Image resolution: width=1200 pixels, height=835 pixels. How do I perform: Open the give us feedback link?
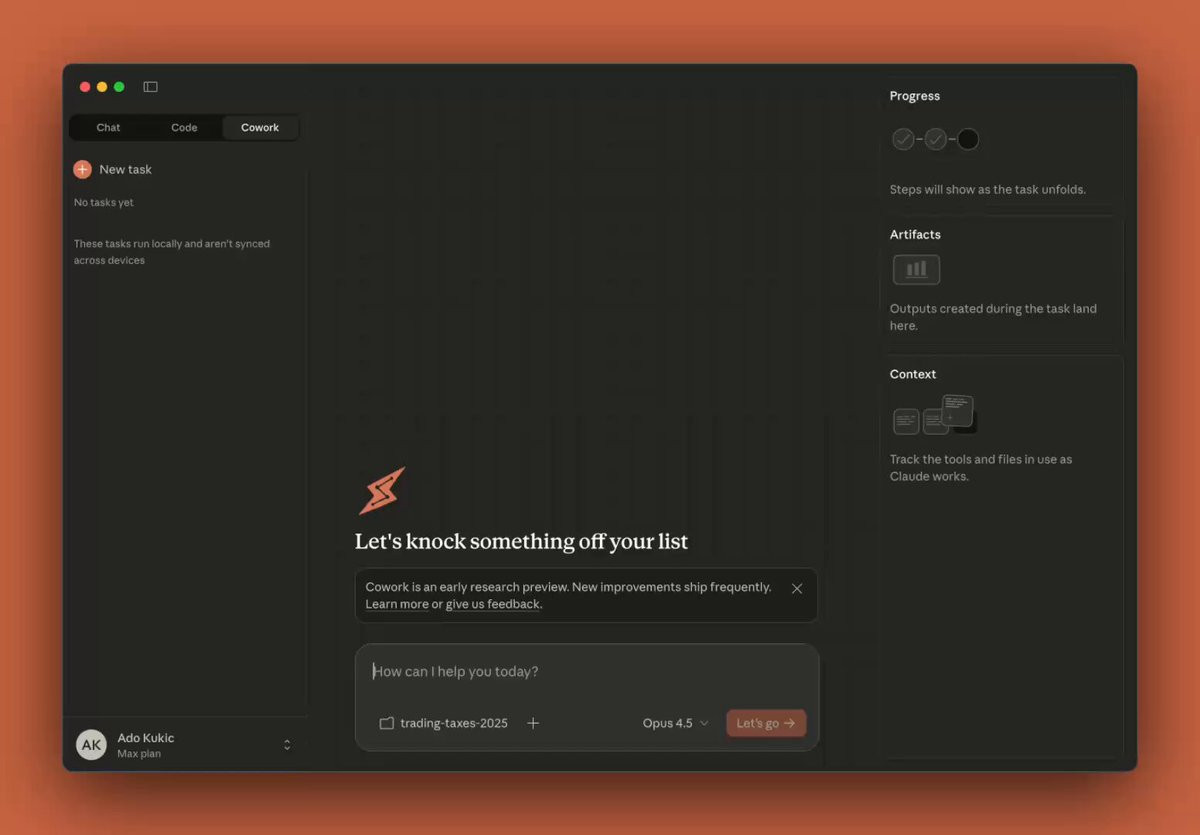493,604
